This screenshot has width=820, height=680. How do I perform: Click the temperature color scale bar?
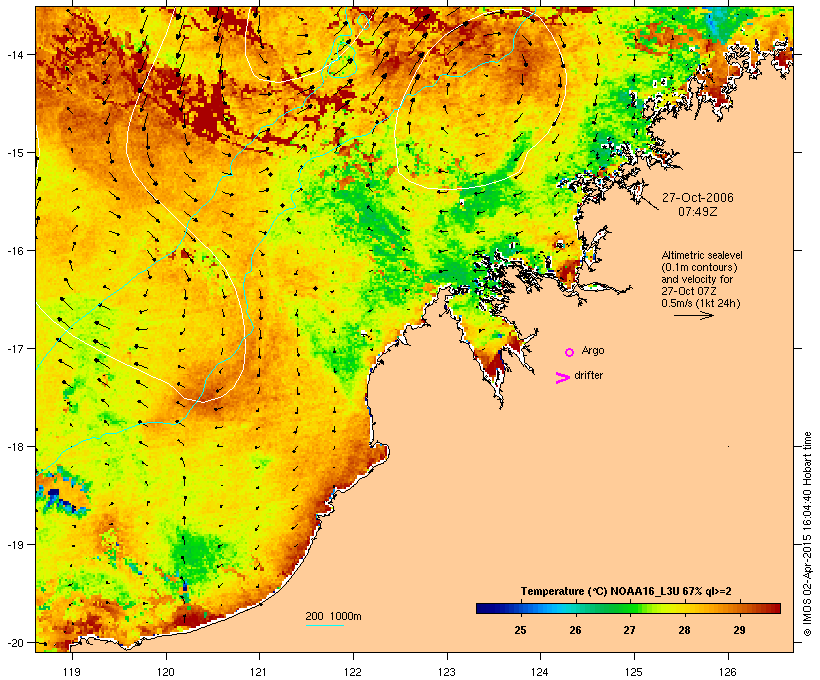pos(628,608)
